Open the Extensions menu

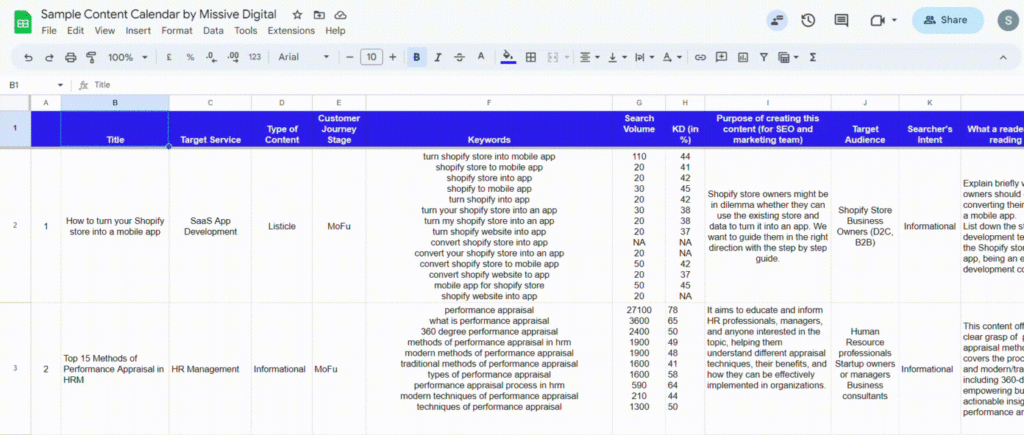(290, 31)
